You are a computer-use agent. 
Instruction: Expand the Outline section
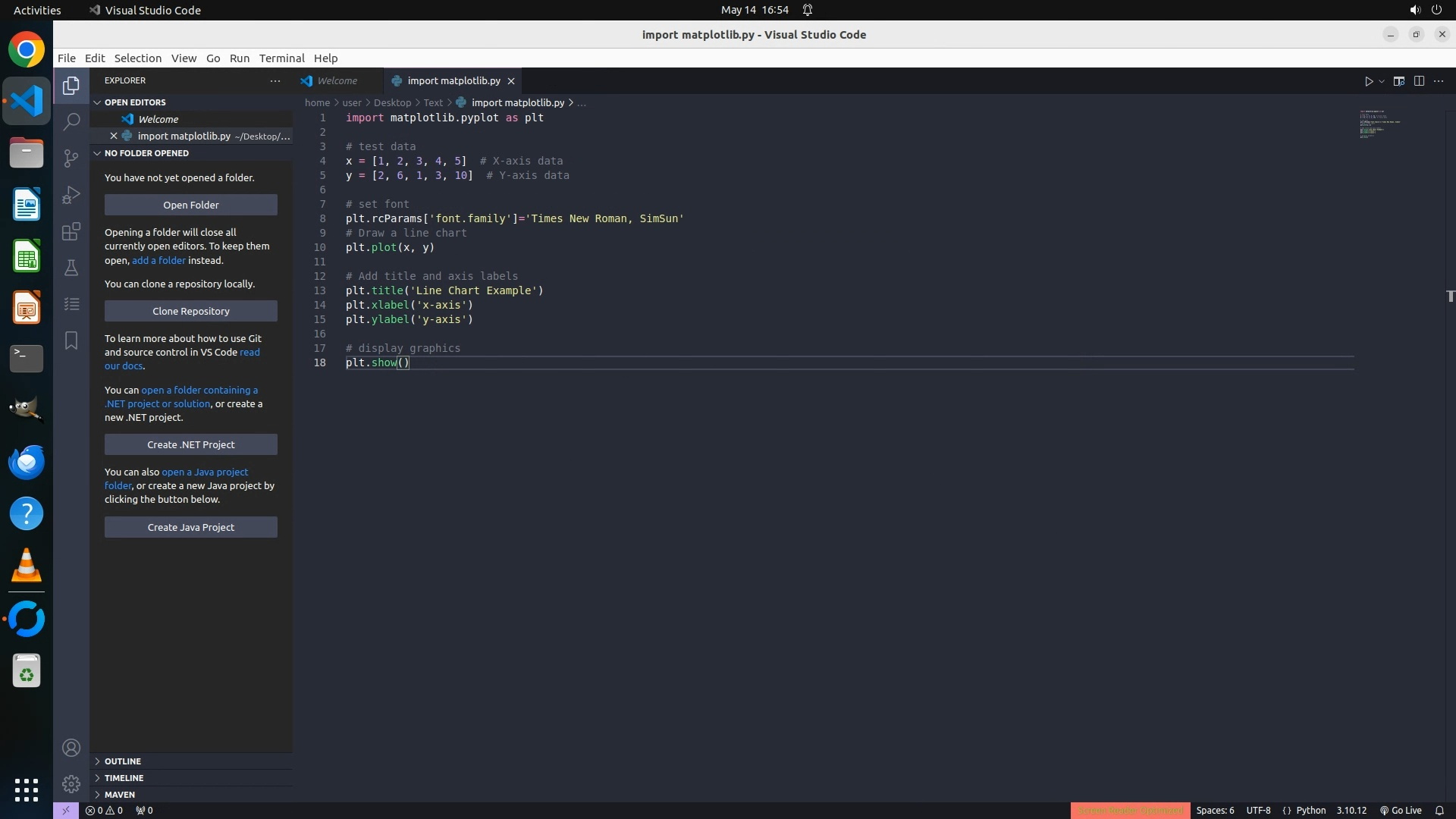123,761
